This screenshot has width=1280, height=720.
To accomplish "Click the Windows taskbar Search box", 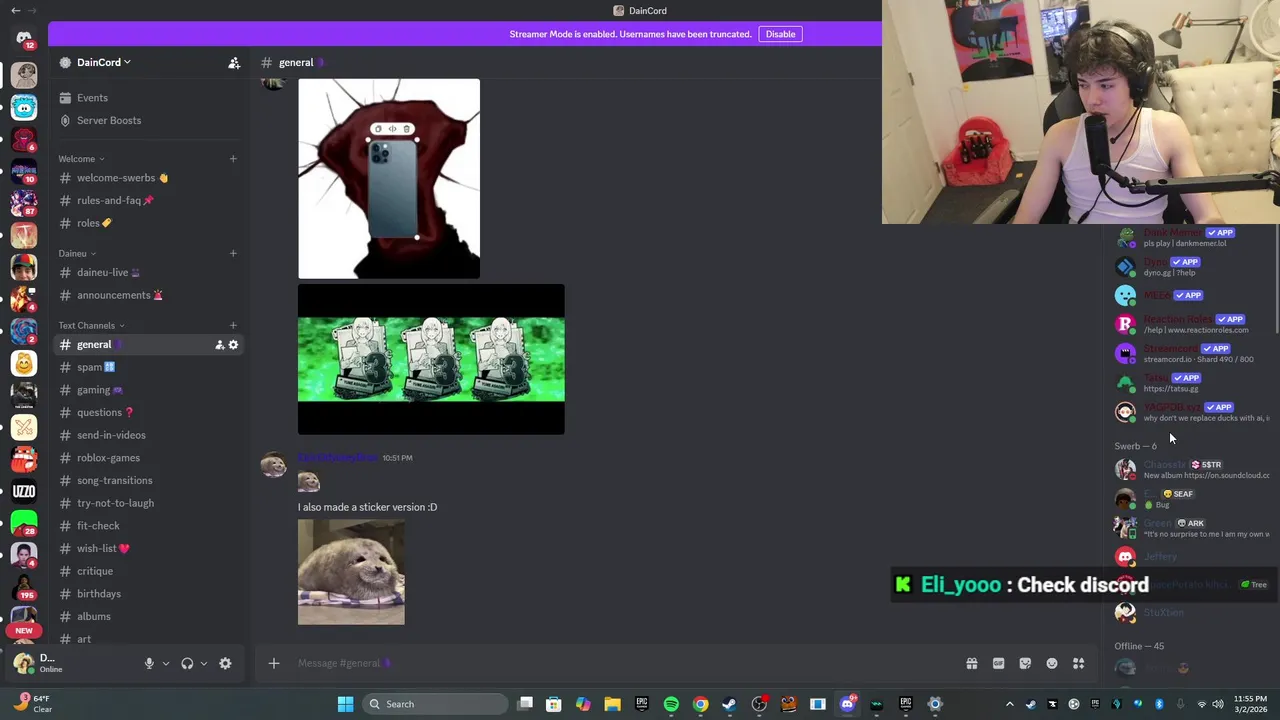I will (436, 704).
